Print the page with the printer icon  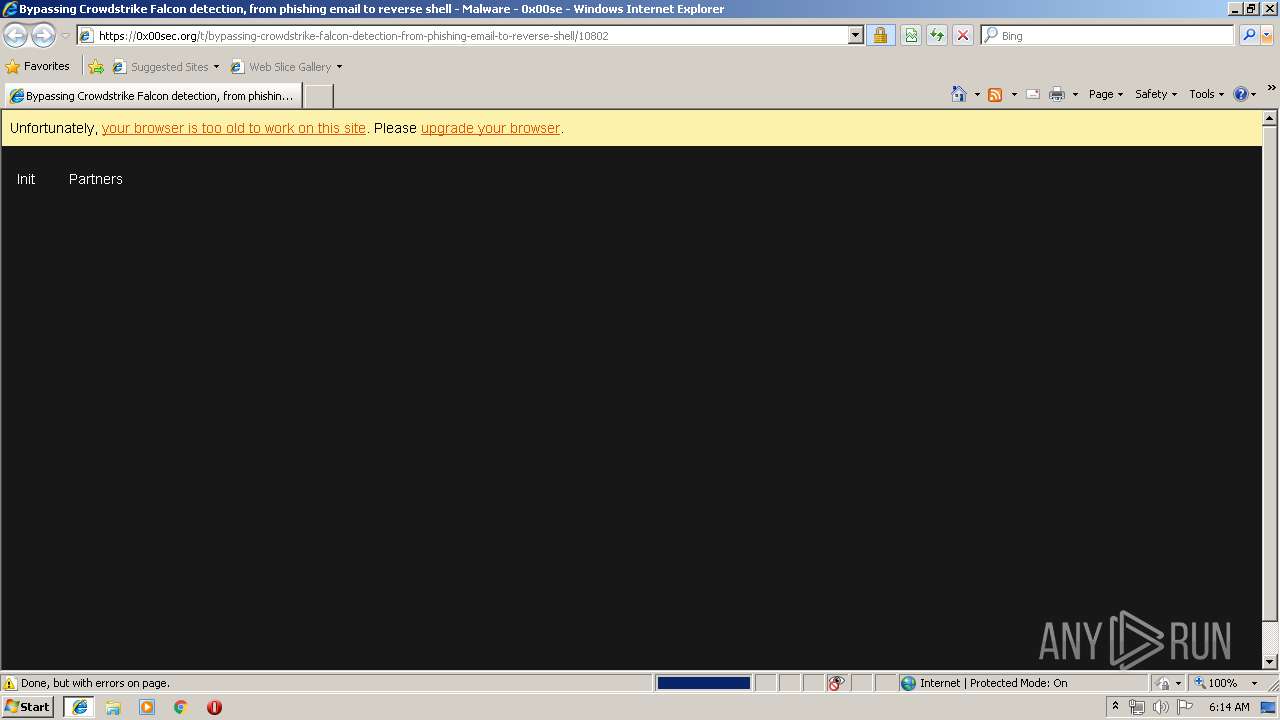tap(1057, 94)
